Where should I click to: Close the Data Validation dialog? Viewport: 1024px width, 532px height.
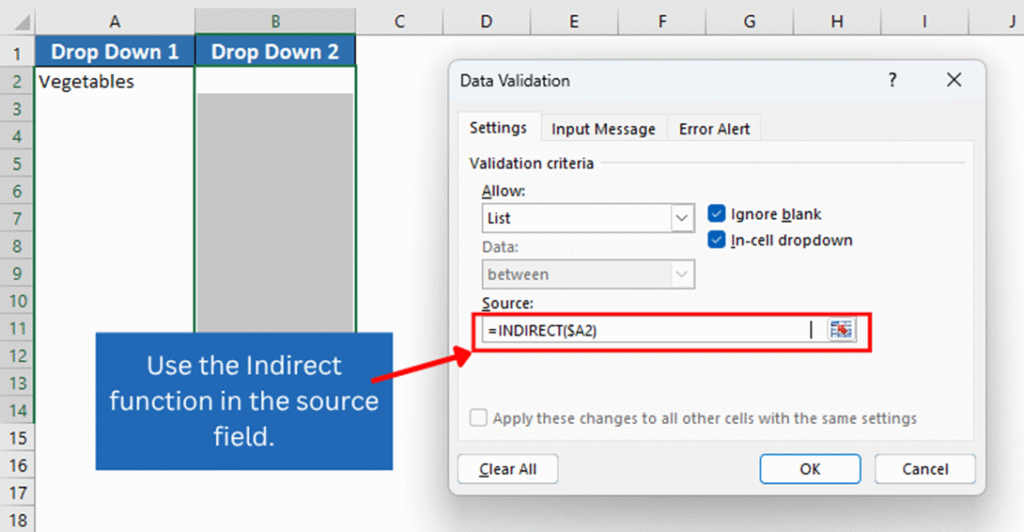954,80
